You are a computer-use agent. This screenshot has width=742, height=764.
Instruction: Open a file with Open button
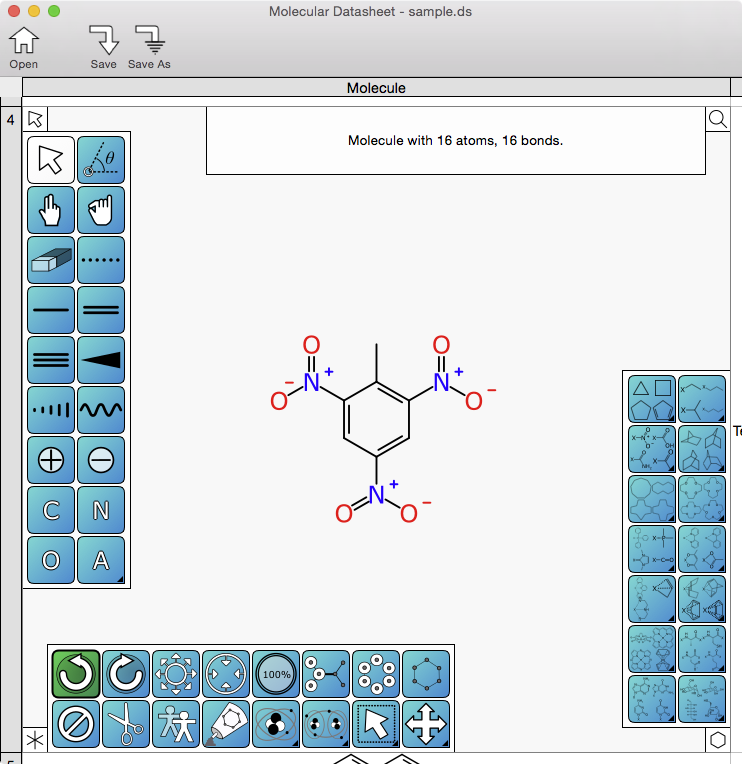tap(24, 48)
